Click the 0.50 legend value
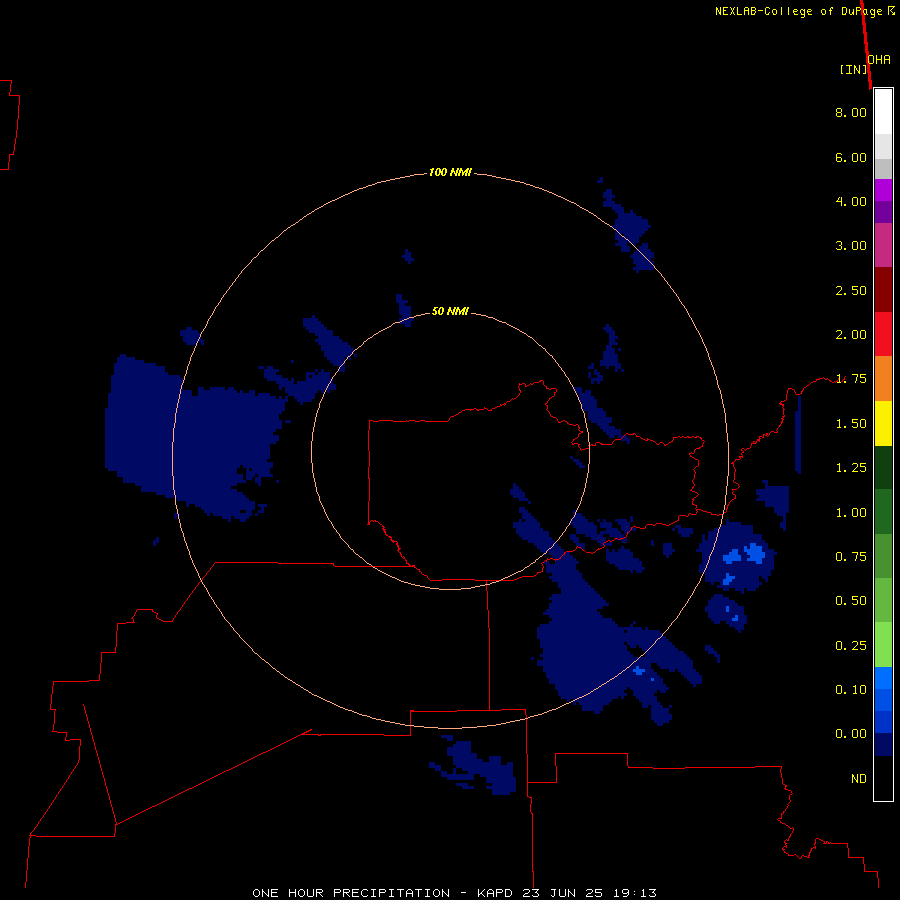Screen dimensions: 900x900 pyautogui.click(x=851, y=601)
